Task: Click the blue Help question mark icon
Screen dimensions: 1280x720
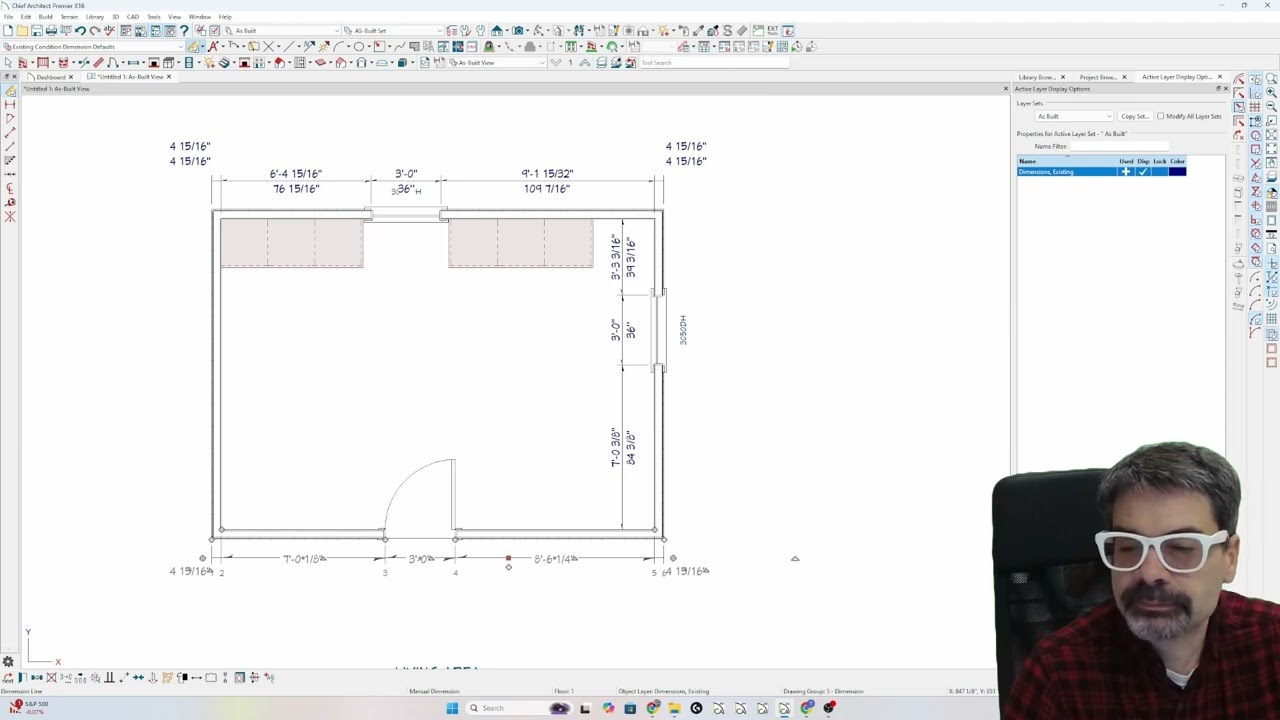Action: (184, 30)
